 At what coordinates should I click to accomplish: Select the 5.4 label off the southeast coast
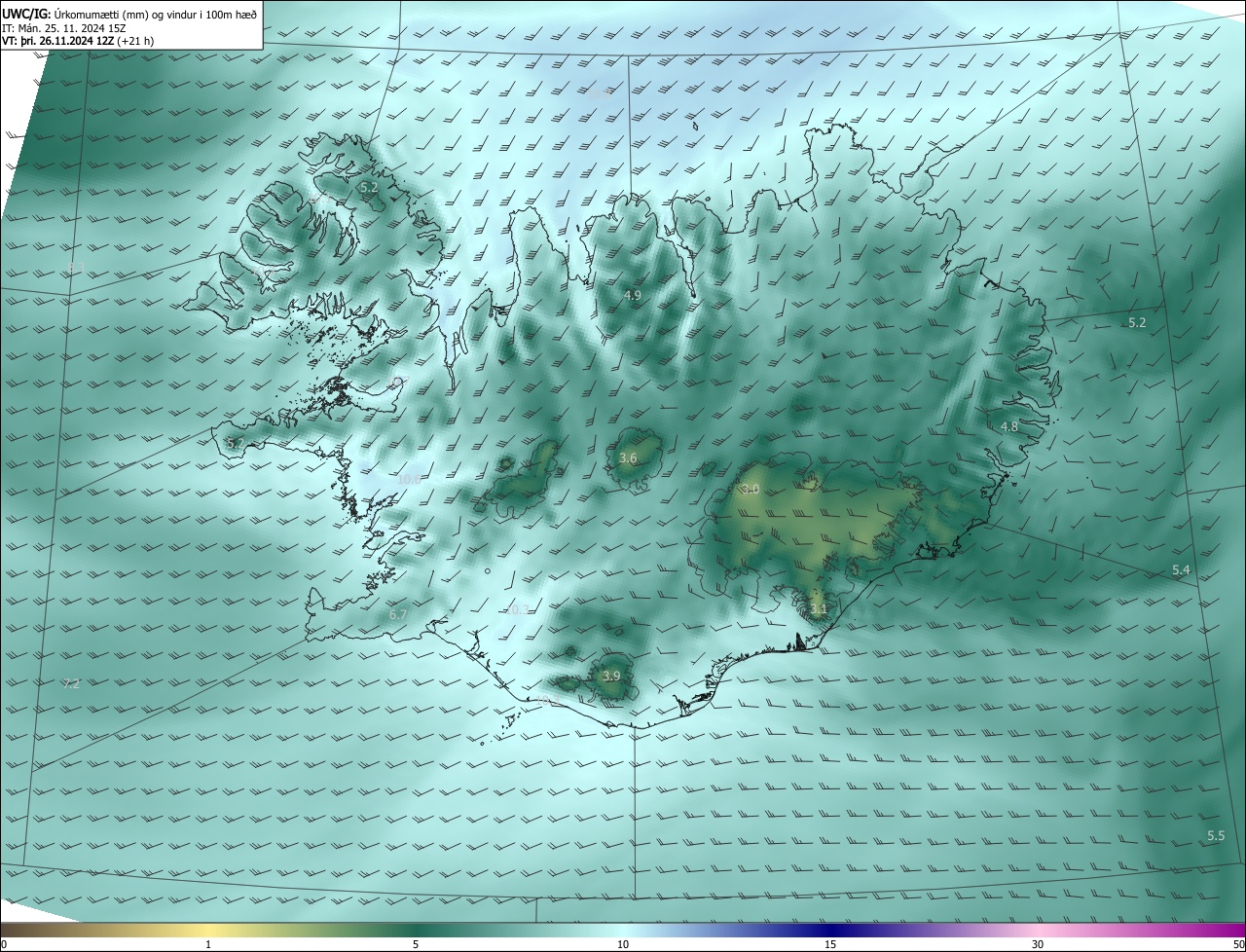click(1181, 570)
